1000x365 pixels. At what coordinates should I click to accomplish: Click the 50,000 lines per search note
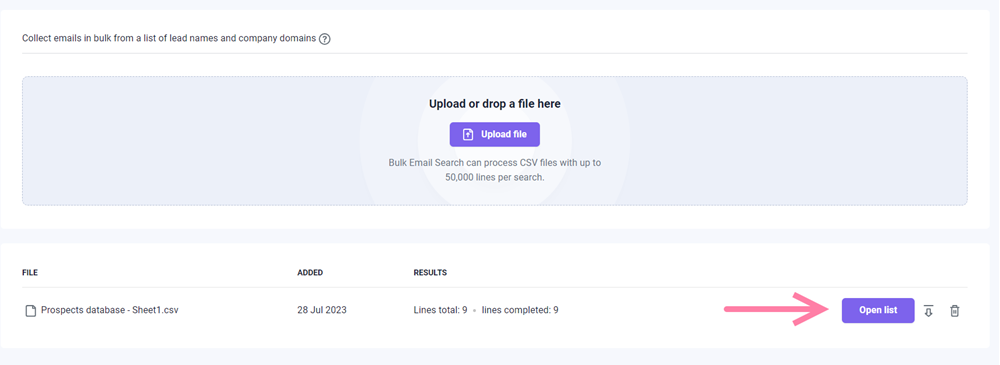coord(494,177)
